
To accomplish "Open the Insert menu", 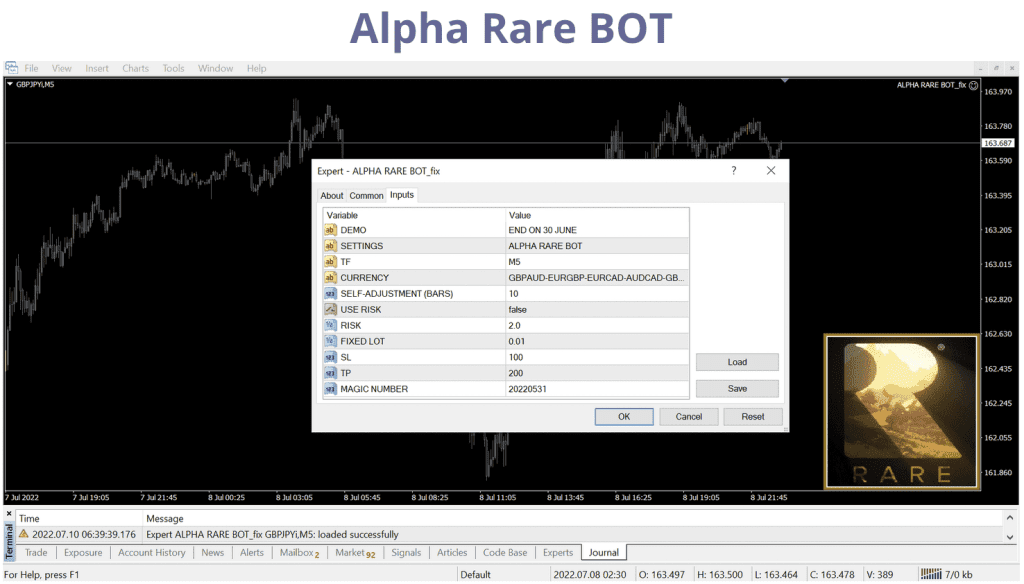I will click(97, 68).
